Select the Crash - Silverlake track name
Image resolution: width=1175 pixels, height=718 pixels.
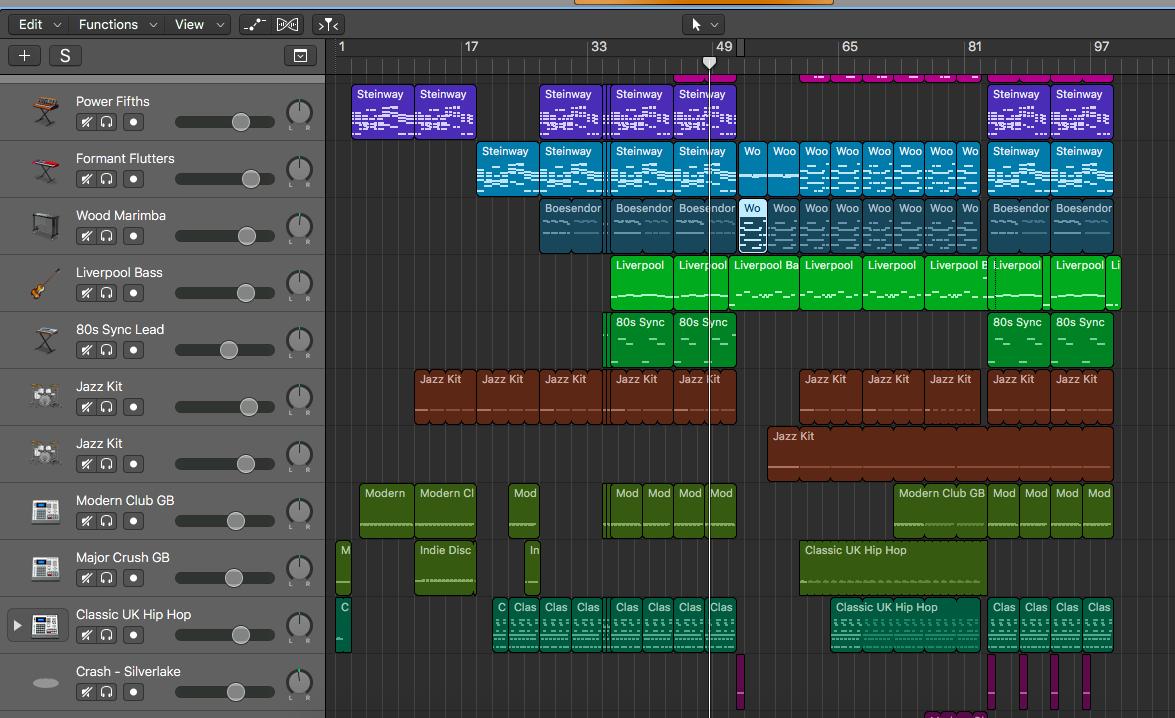pyautogui.click(x=128, y=671)
